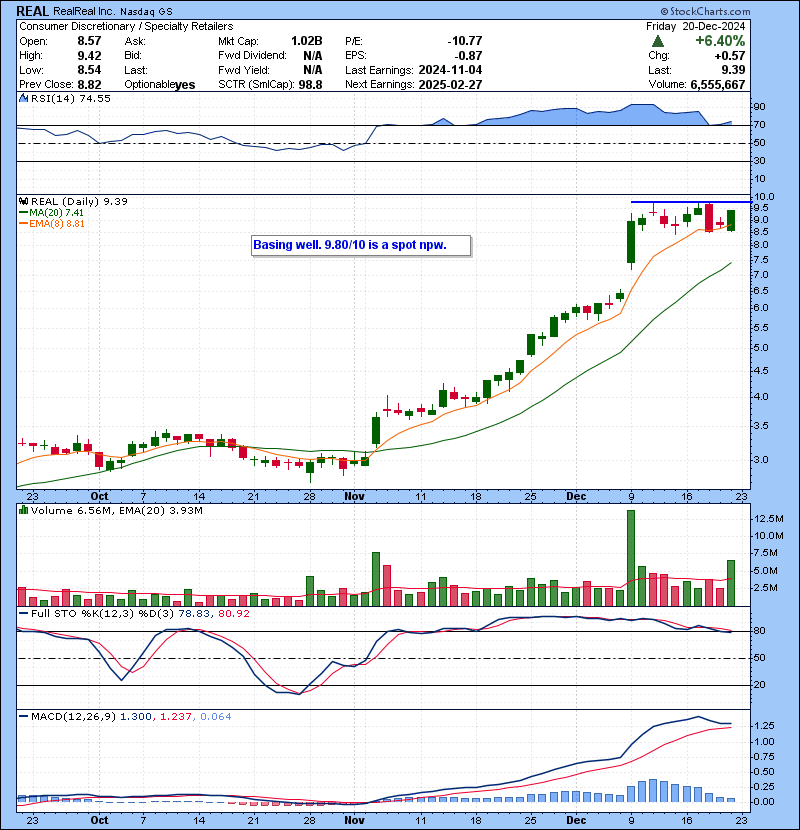
Task: Click the Dec label on the price chart date axis
Action: click(576, 497)
